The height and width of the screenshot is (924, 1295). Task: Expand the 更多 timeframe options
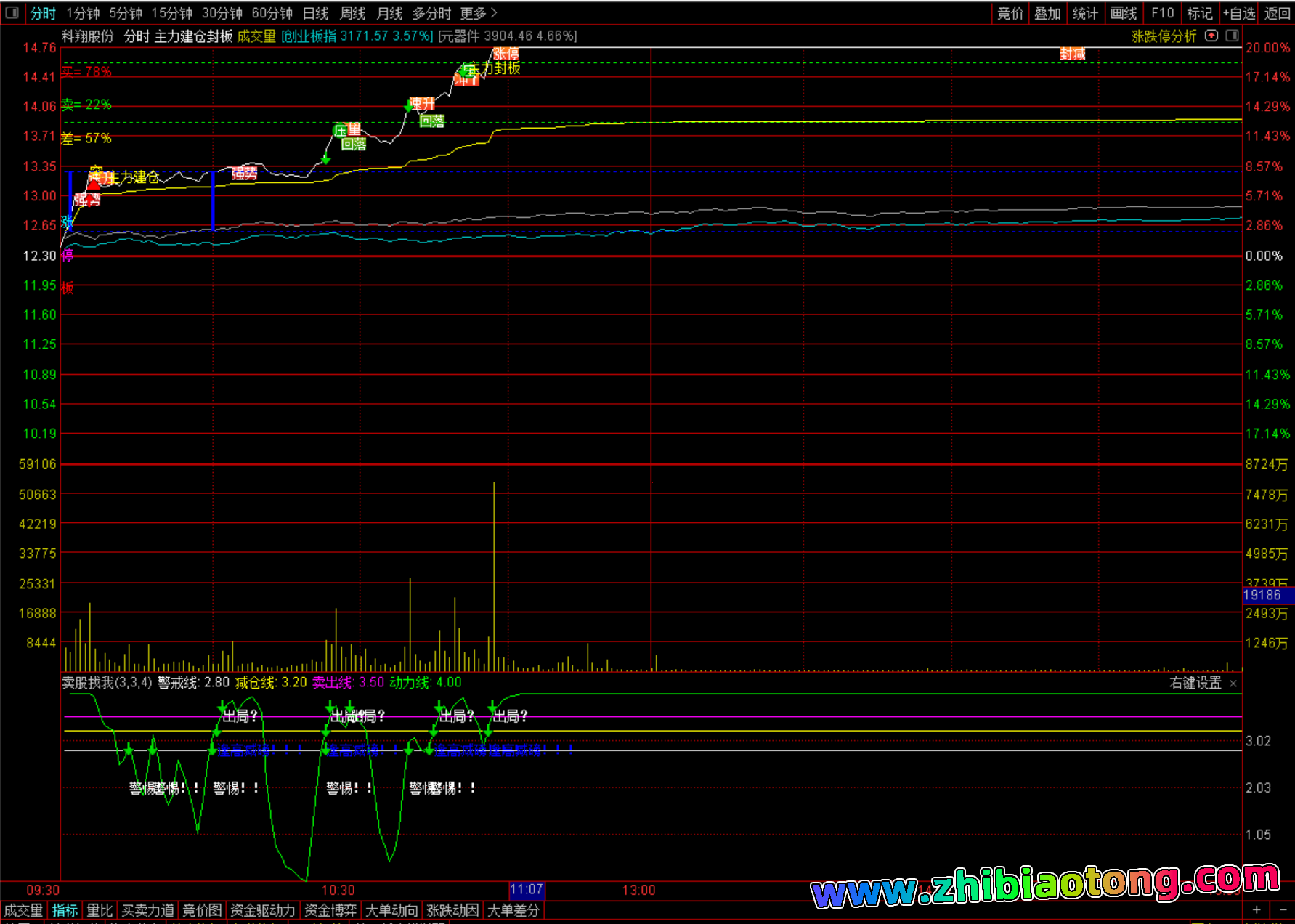(478, 13)
